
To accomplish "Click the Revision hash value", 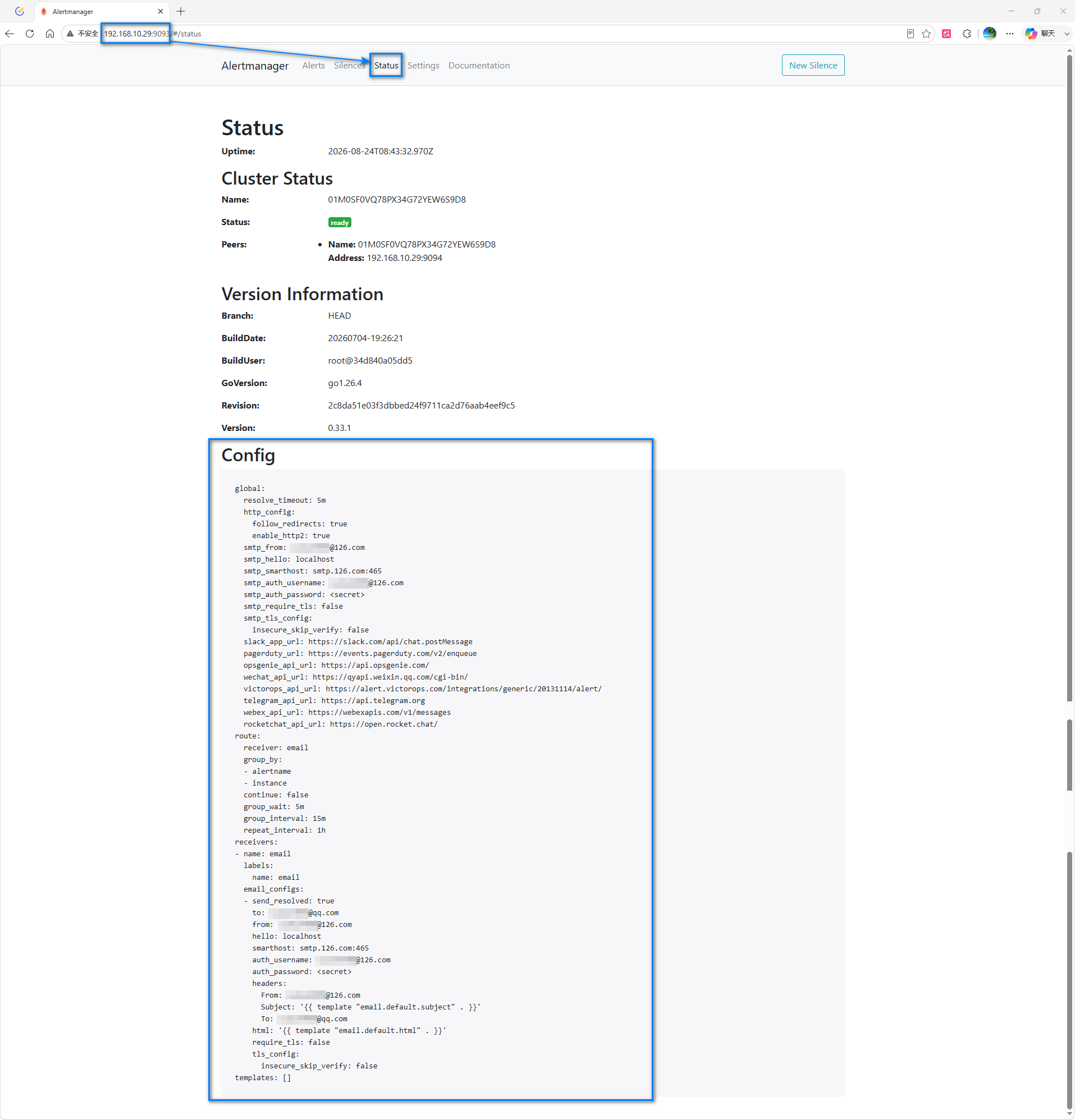I will coord(422,406).
